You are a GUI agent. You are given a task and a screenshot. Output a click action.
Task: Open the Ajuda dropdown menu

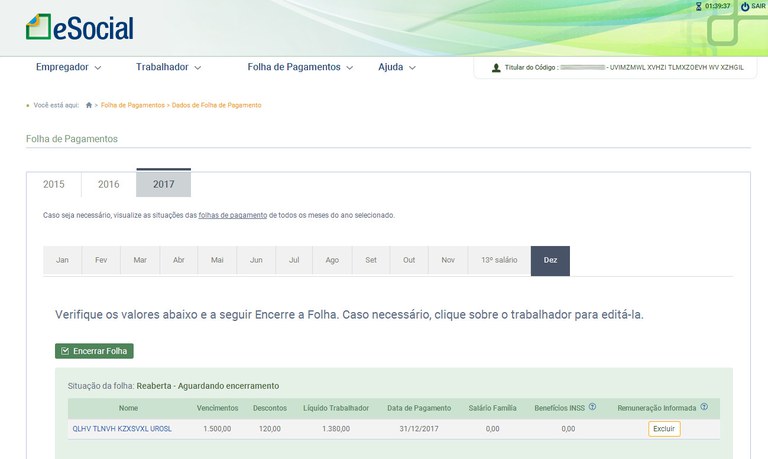(x=397, y=68)
